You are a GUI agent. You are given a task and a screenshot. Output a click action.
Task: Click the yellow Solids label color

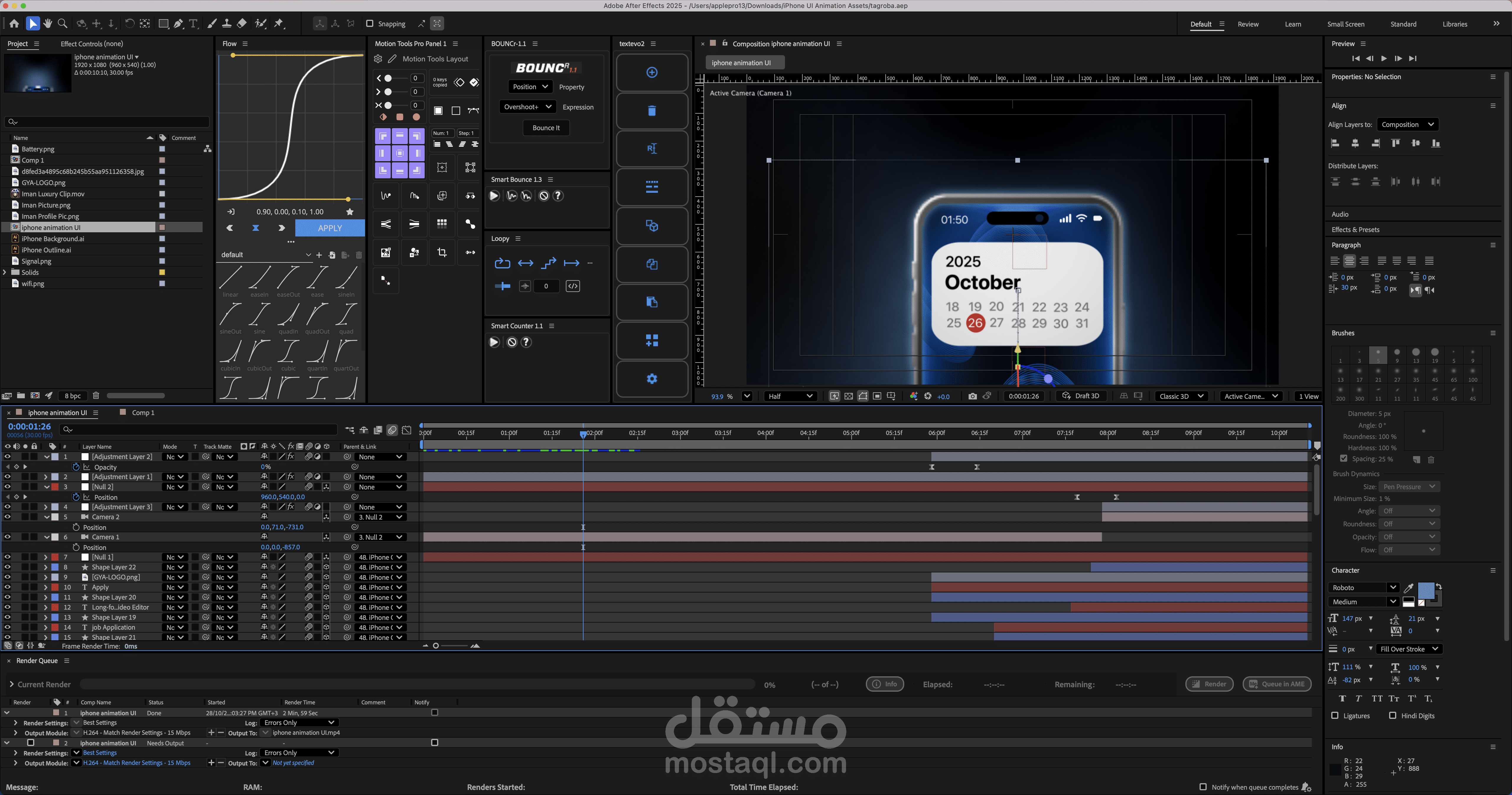point(162,272)
